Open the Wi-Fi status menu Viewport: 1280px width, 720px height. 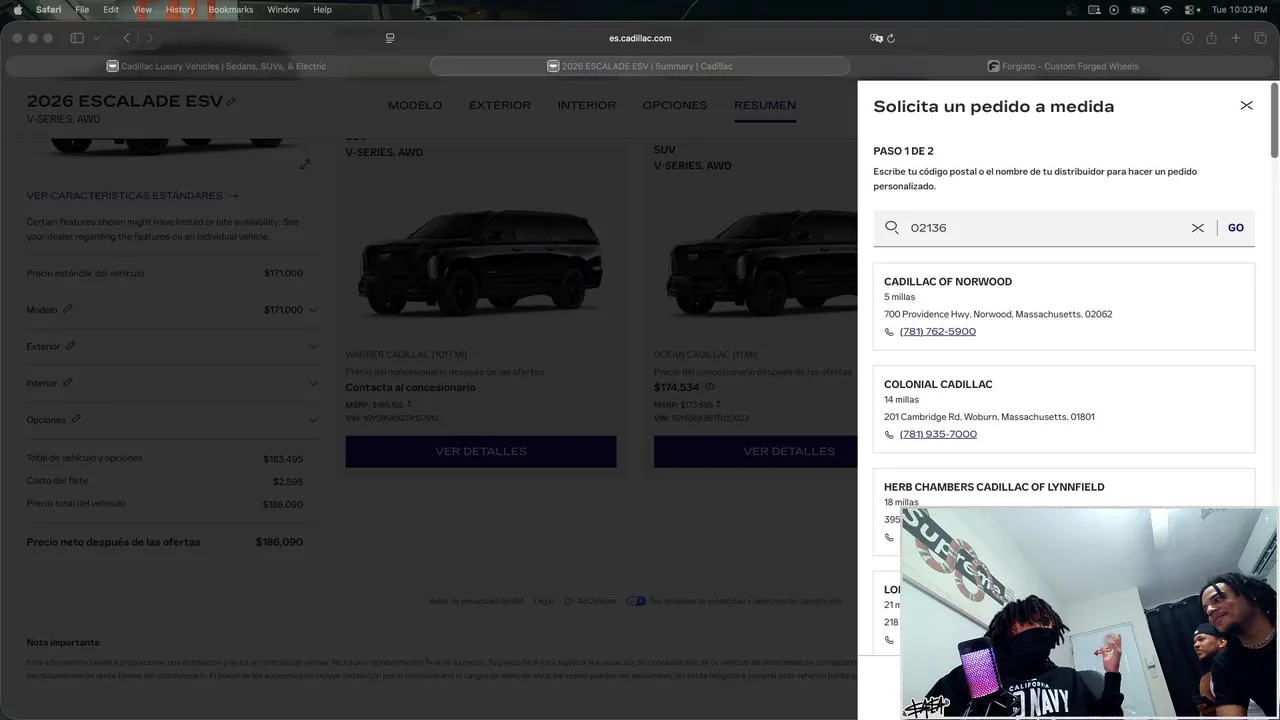point(1166,10)
